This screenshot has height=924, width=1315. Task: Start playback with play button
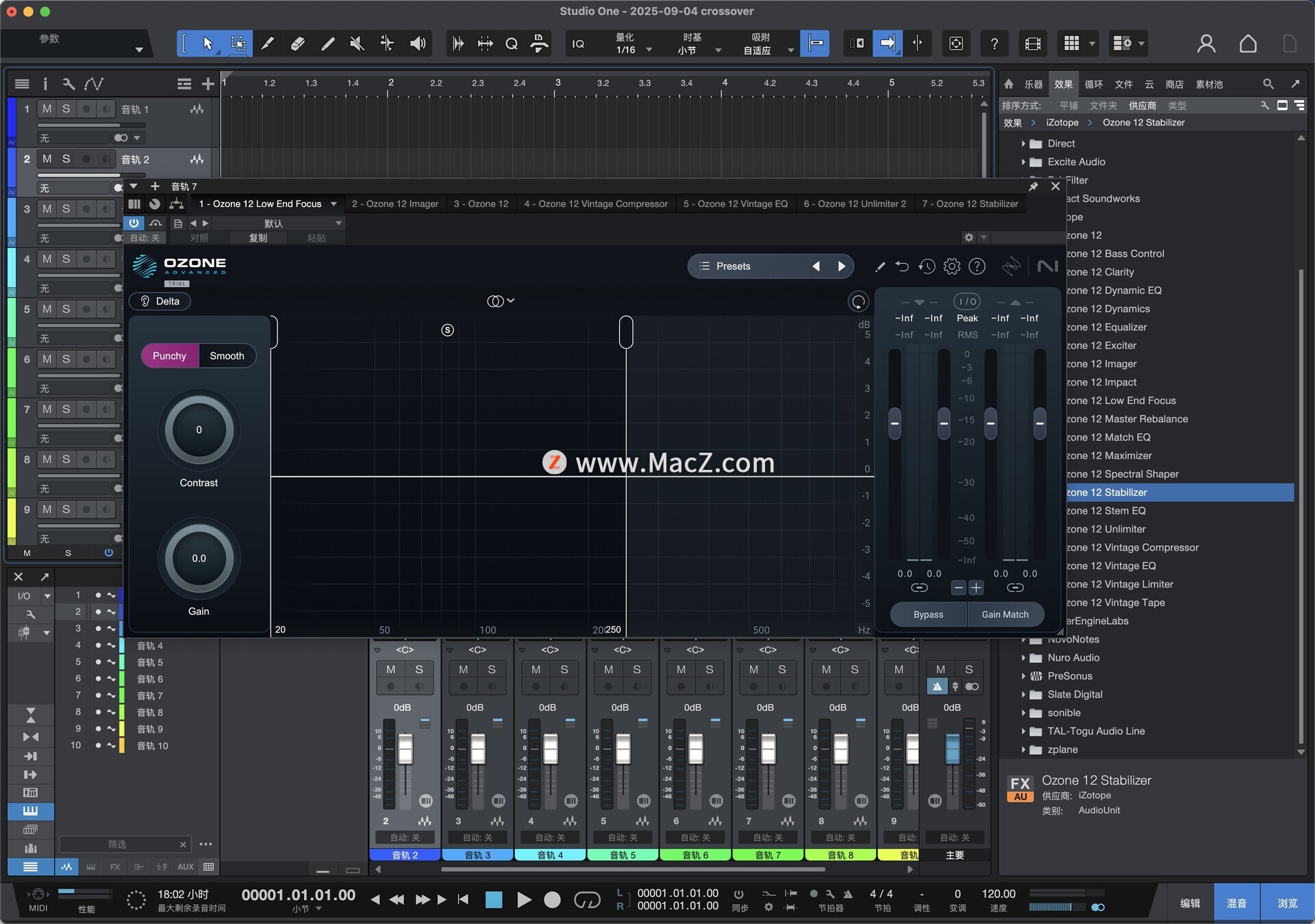point(523,899)
